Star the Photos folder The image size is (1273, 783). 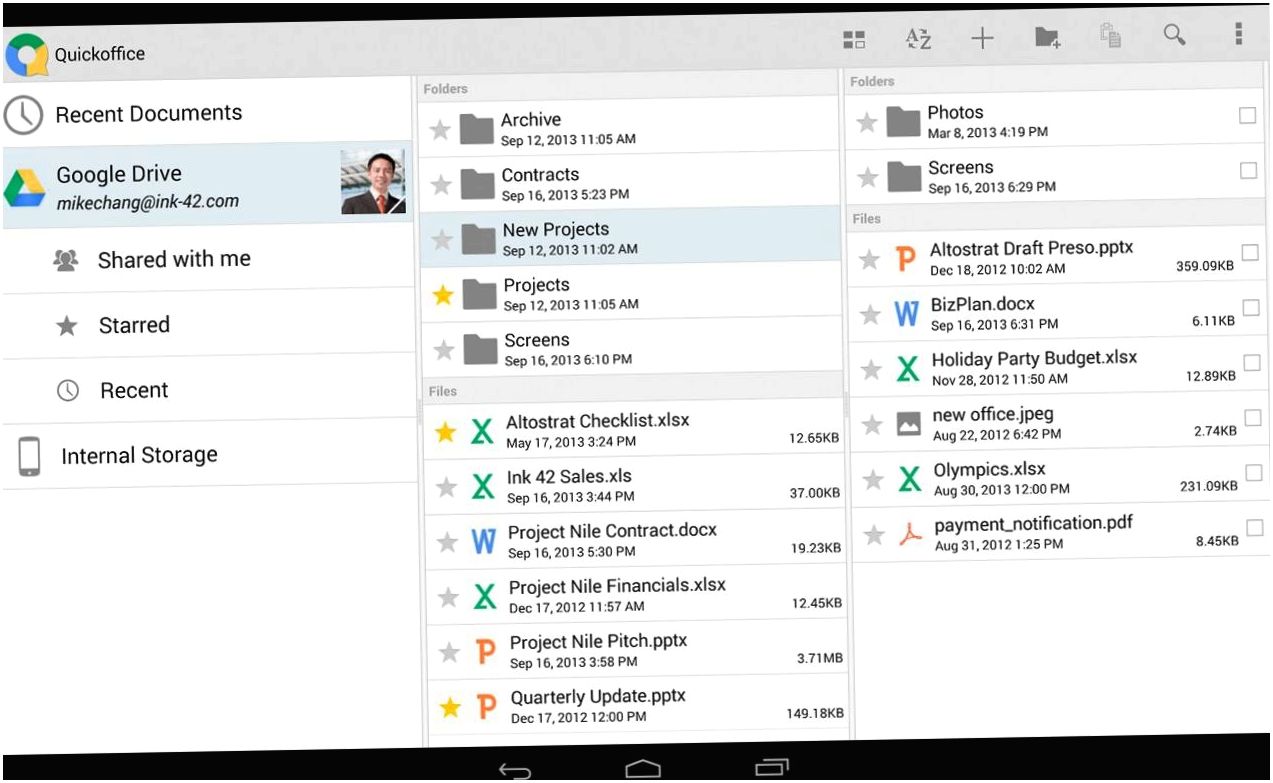click(x=867, y=122)
